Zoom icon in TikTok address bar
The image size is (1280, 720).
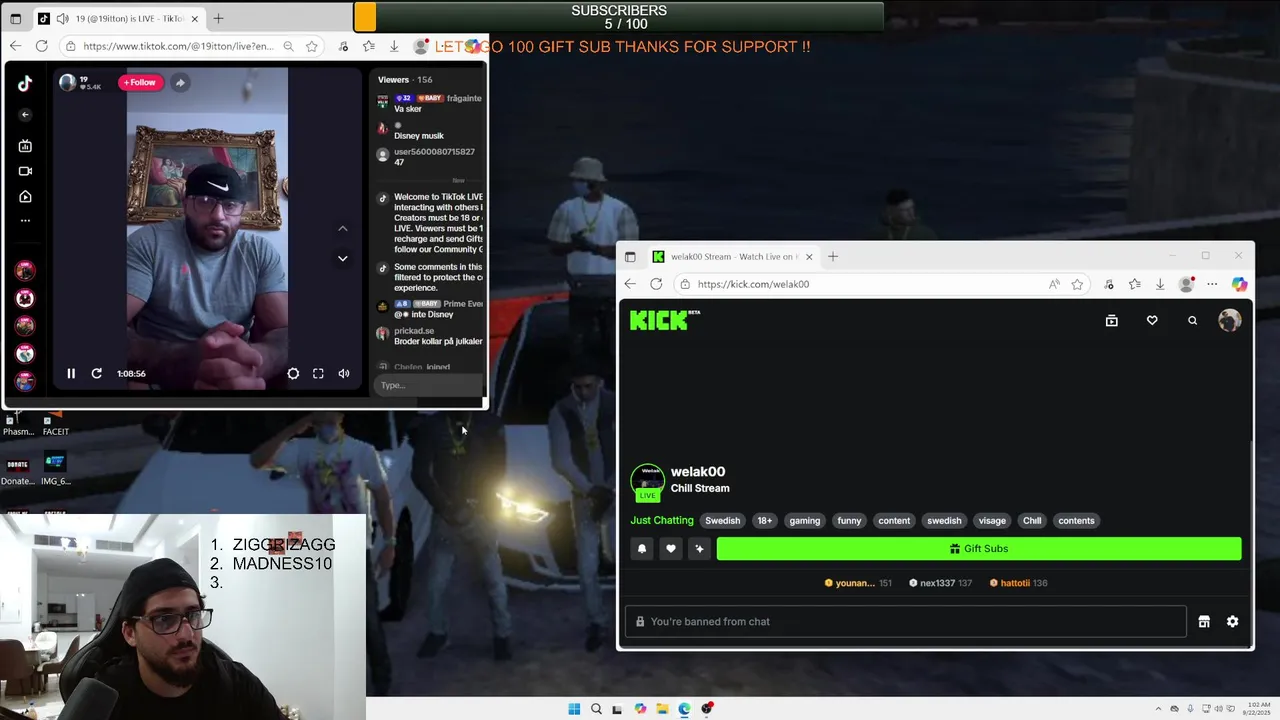pos(288,46)
